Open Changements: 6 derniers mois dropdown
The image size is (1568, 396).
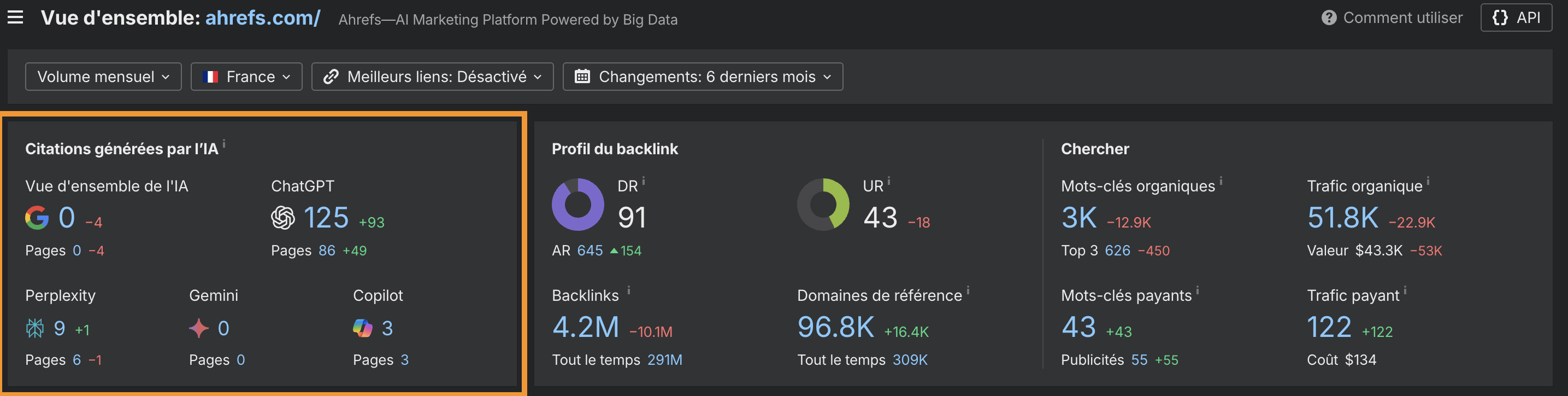pos(703,77)
